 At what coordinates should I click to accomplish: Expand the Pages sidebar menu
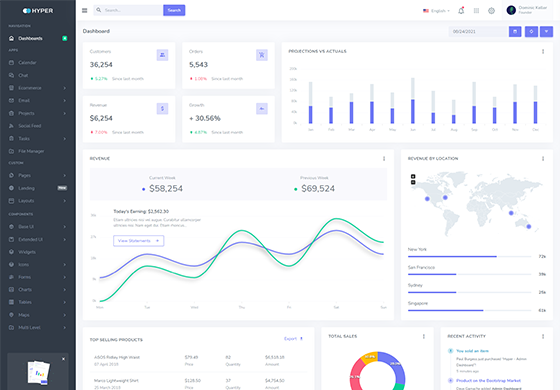38,175
